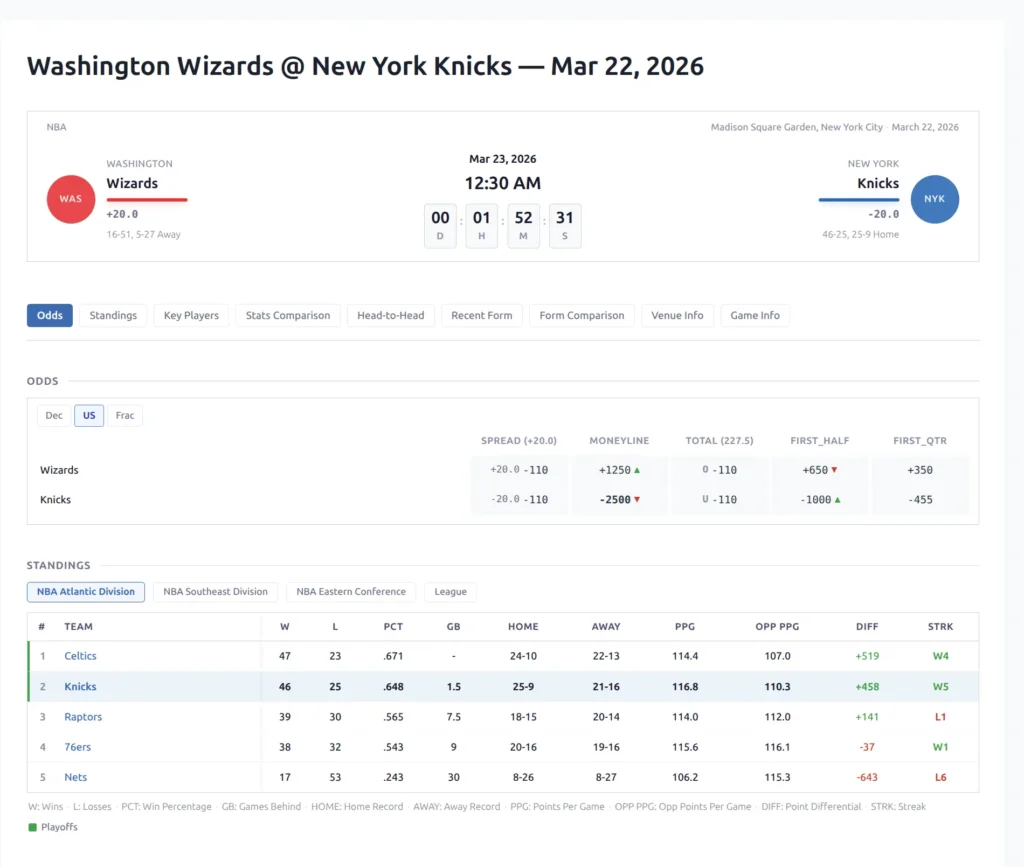
Task: Select NBA Southeast Division standings
Action: tap(216, 591)
